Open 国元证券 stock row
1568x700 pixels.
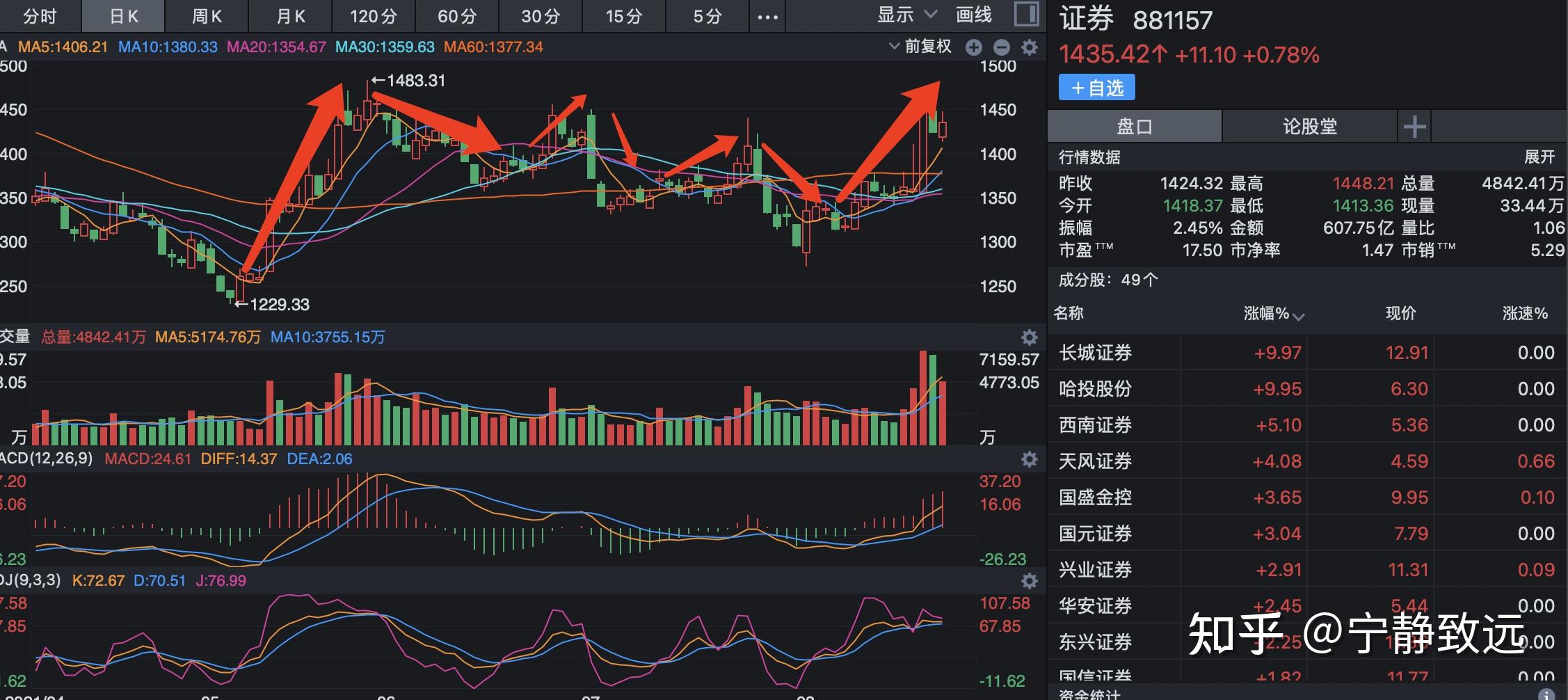click(1307, 534)
